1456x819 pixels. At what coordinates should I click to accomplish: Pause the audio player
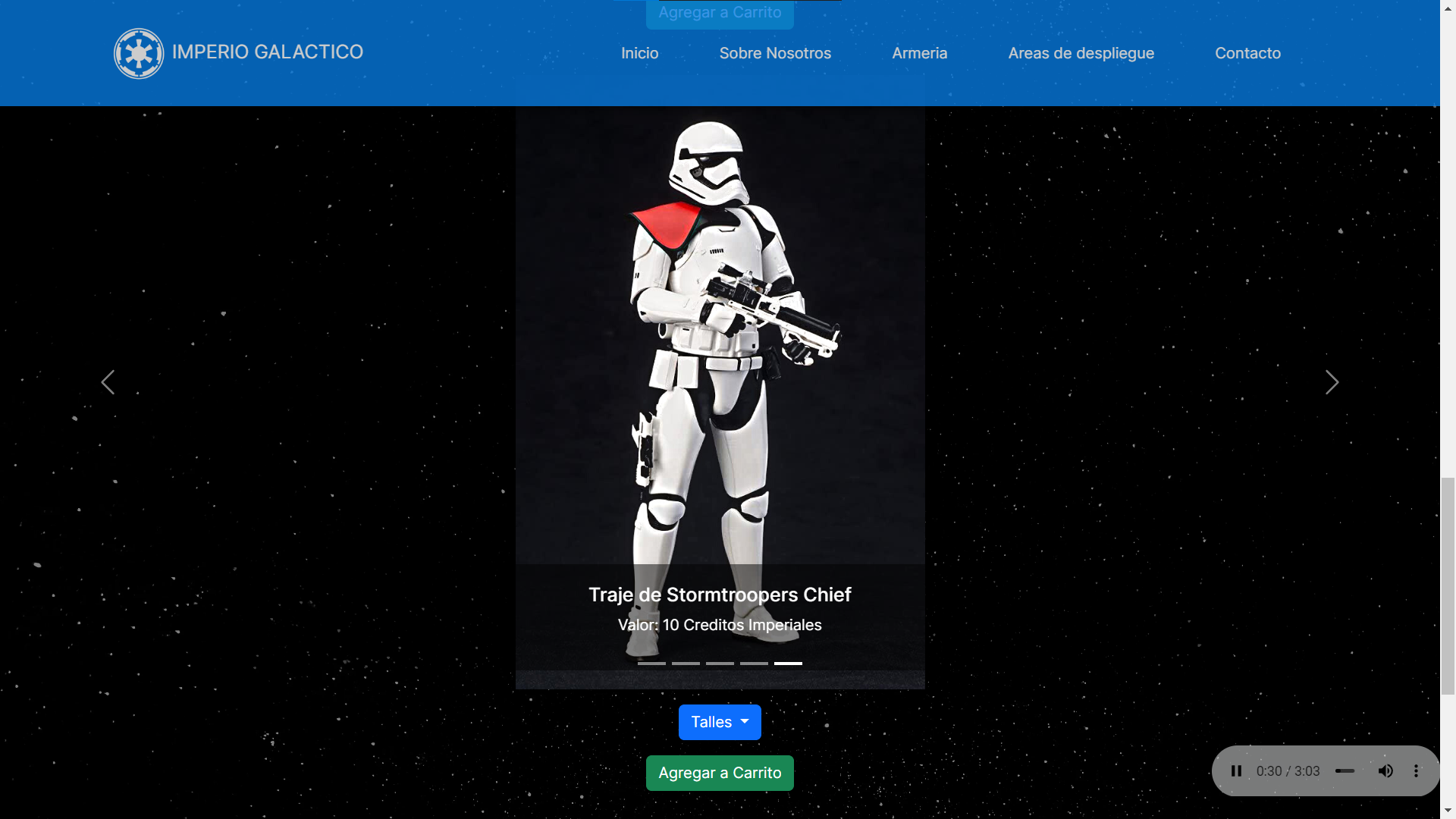(x=1236, y=771)
